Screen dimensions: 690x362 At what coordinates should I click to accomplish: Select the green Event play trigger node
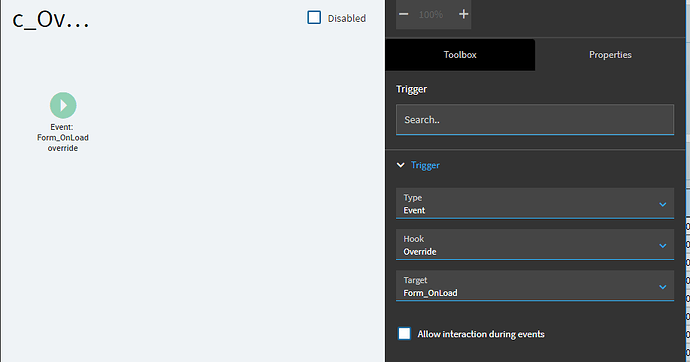63,106
